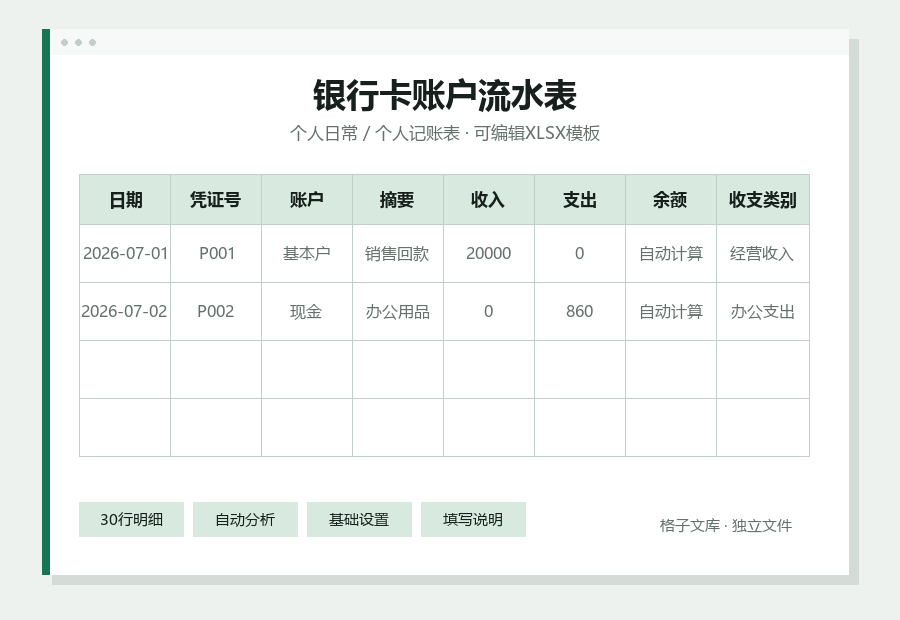
Task: Select the 凭证号 column header
Action: (x=216, y=200)
